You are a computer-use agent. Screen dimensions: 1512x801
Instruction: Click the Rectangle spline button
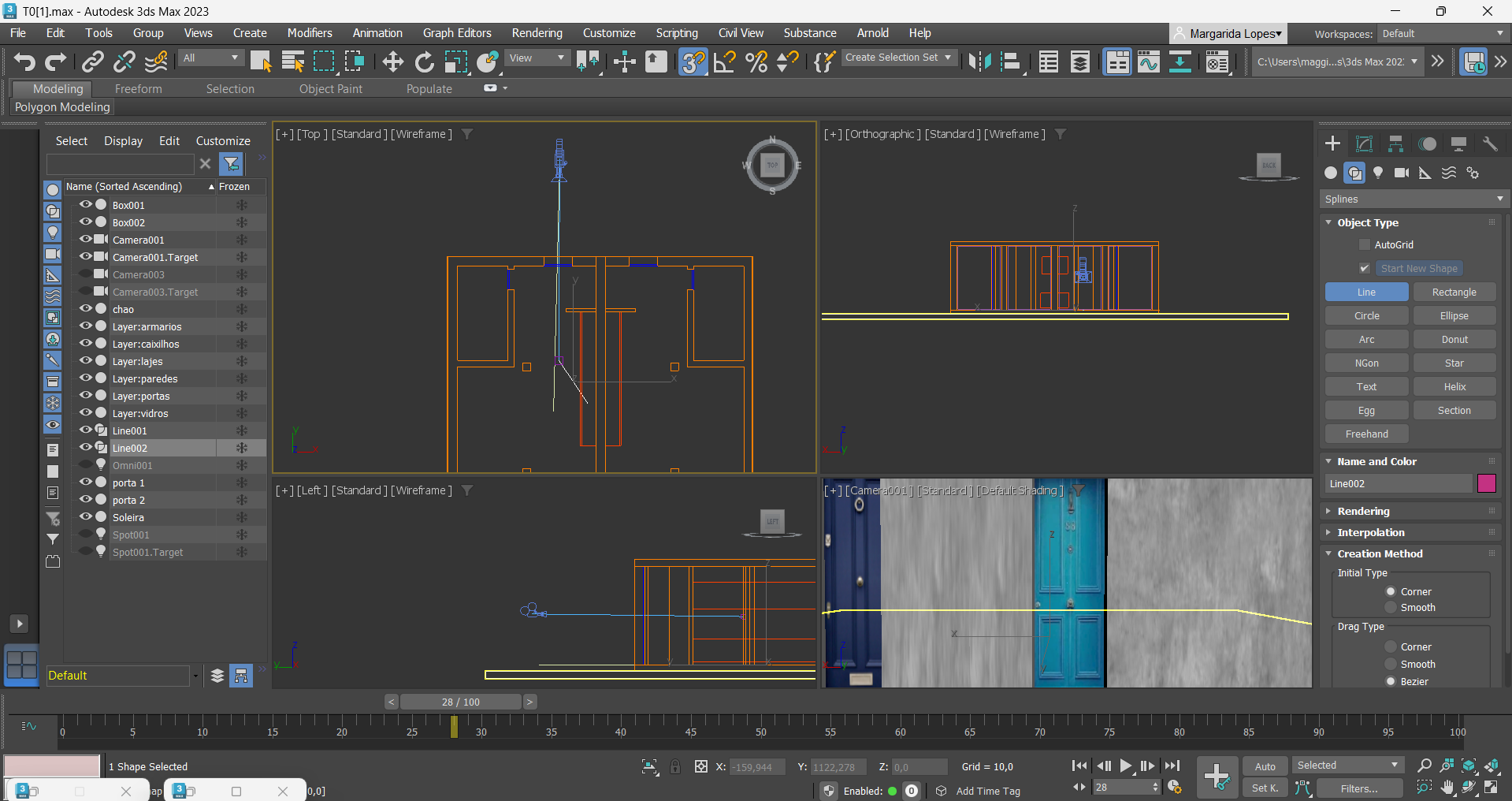pos(1454,292)
